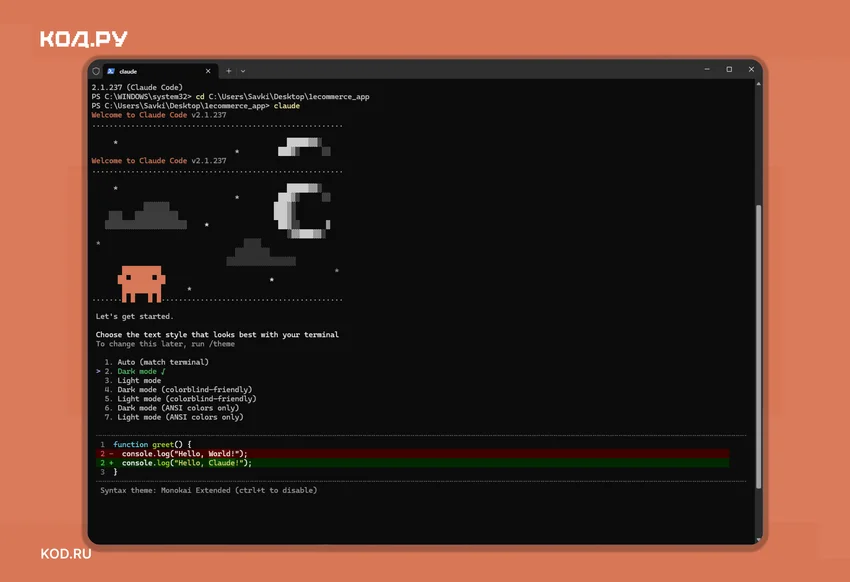Select option 1 Auto (match terminal)
Viewport: 850px width, 582px height.
157,362
